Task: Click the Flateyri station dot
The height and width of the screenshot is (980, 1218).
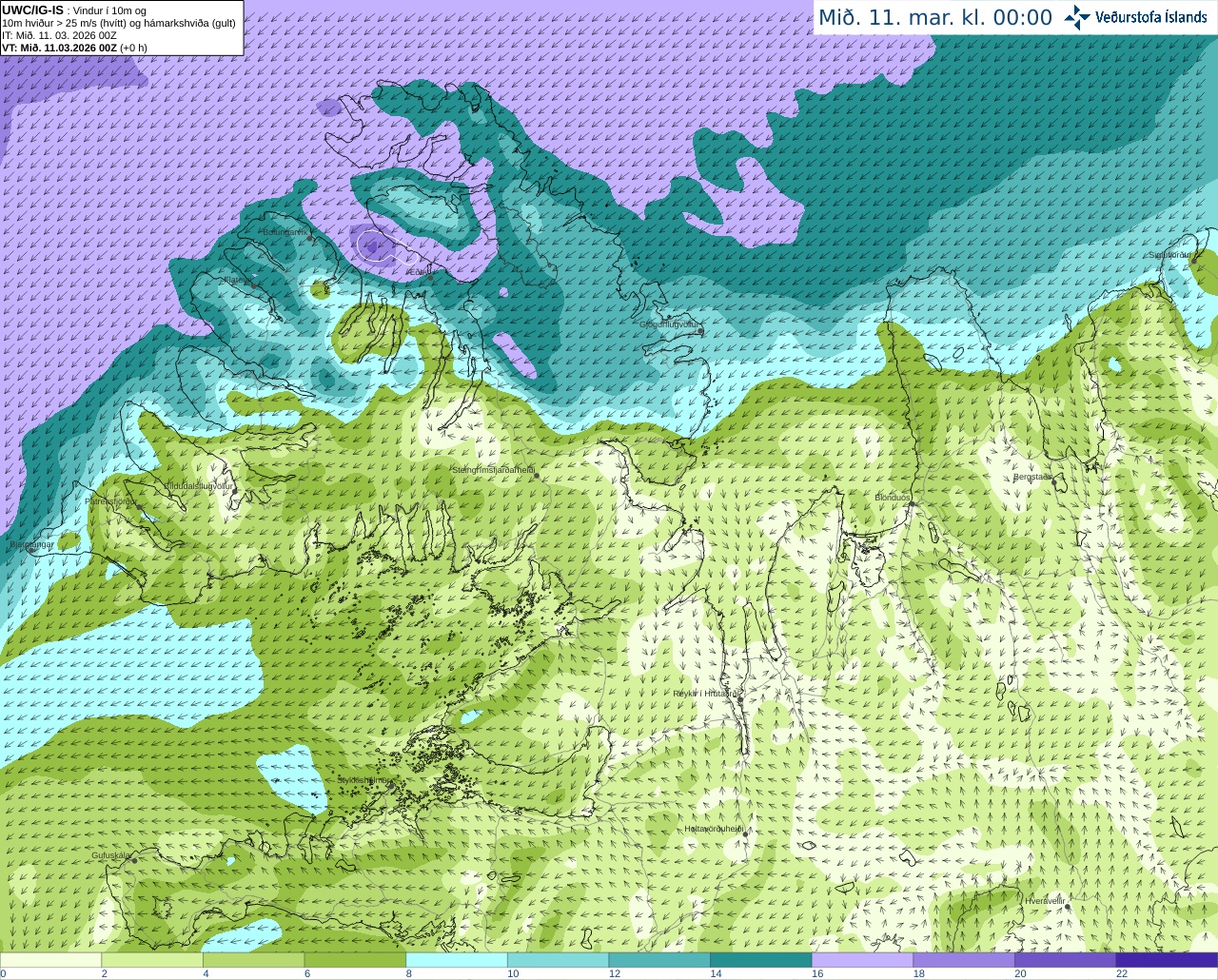Action: pyautogui.click(x=254, y=284)
